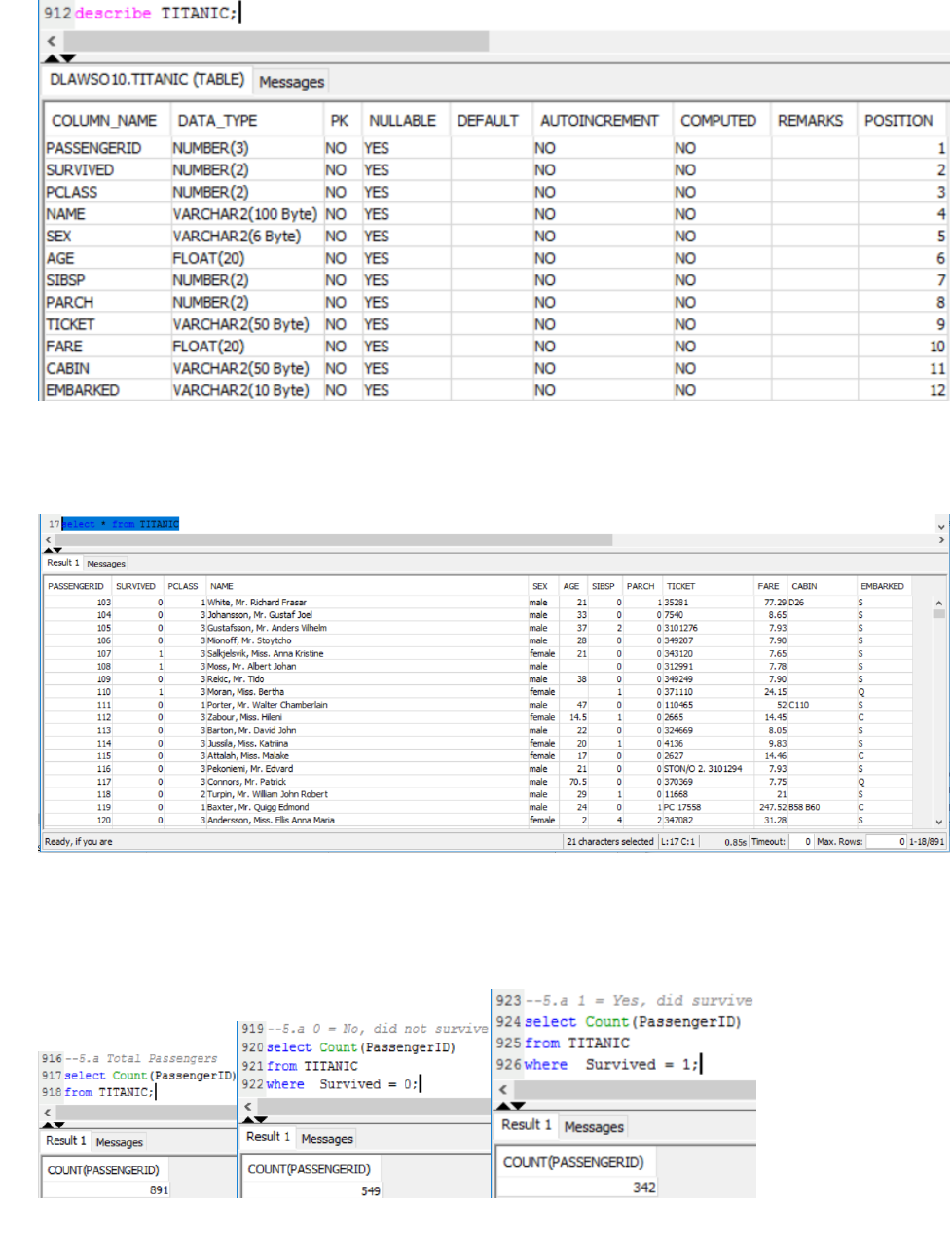Click the EMBARKED header in passenger results grid
The height and width of the screenshot is (1244, 952).
[882, 586]
